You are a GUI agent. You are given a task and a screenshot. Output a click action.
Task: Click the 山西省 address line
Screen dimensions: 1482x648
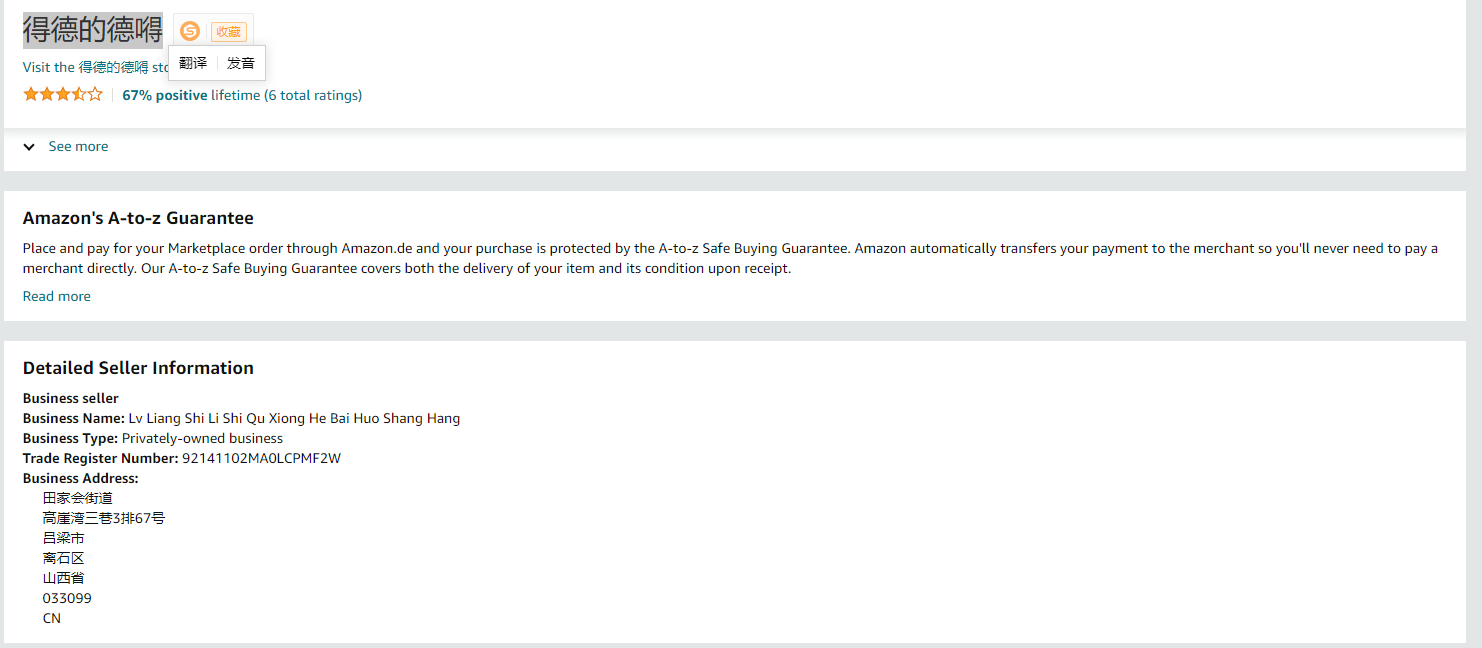coord(63,578)
